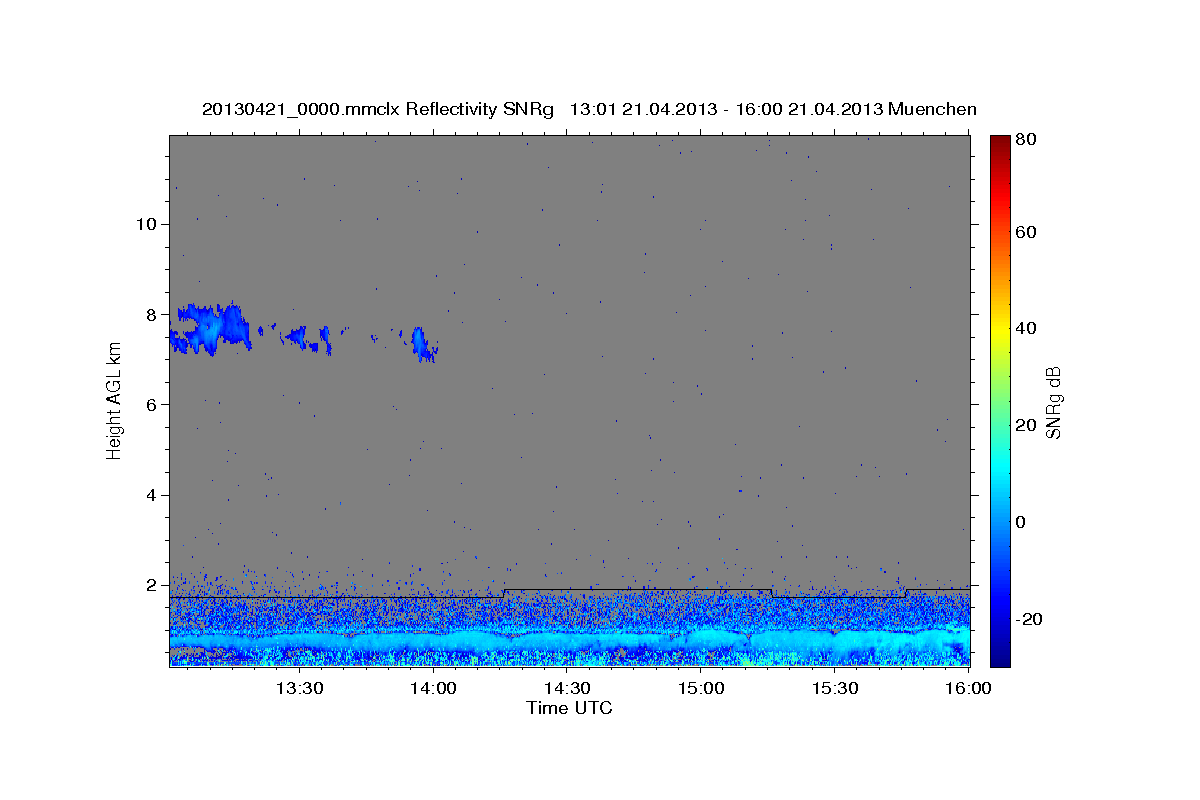Click the 14:30 time tick label

567,689
